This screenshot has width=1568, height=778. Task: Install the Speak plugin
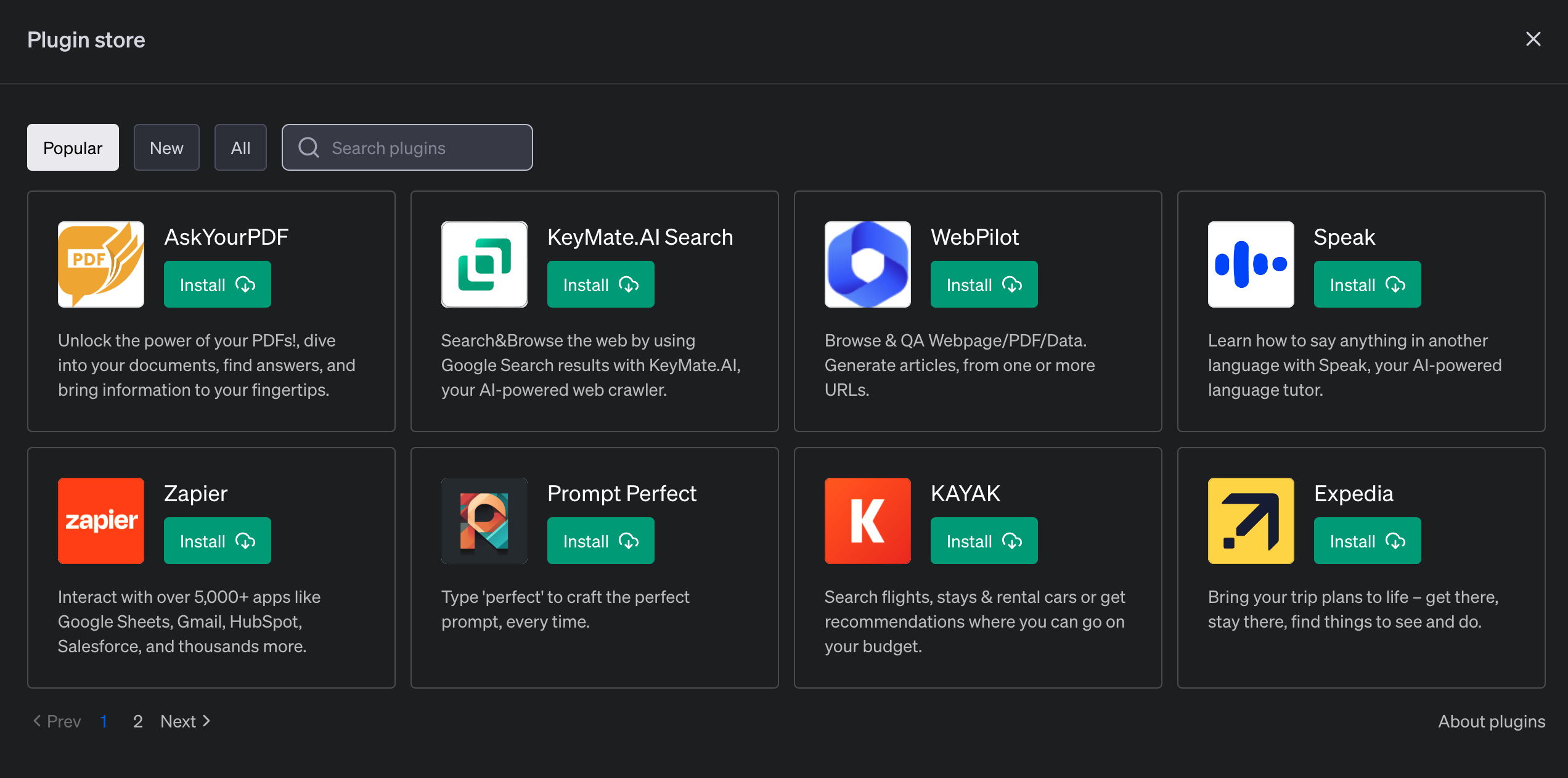click(x=1368, y=284)
